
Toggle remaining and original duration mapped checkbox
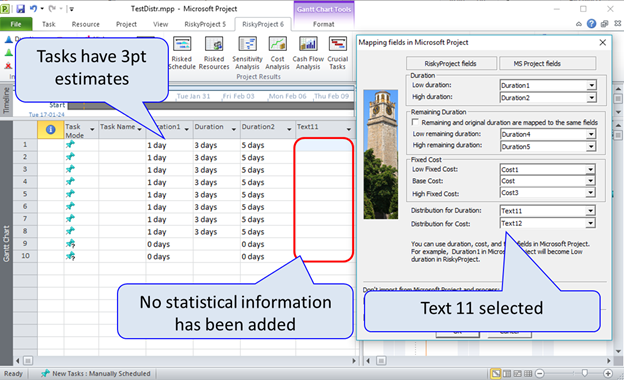click(415, 122)
